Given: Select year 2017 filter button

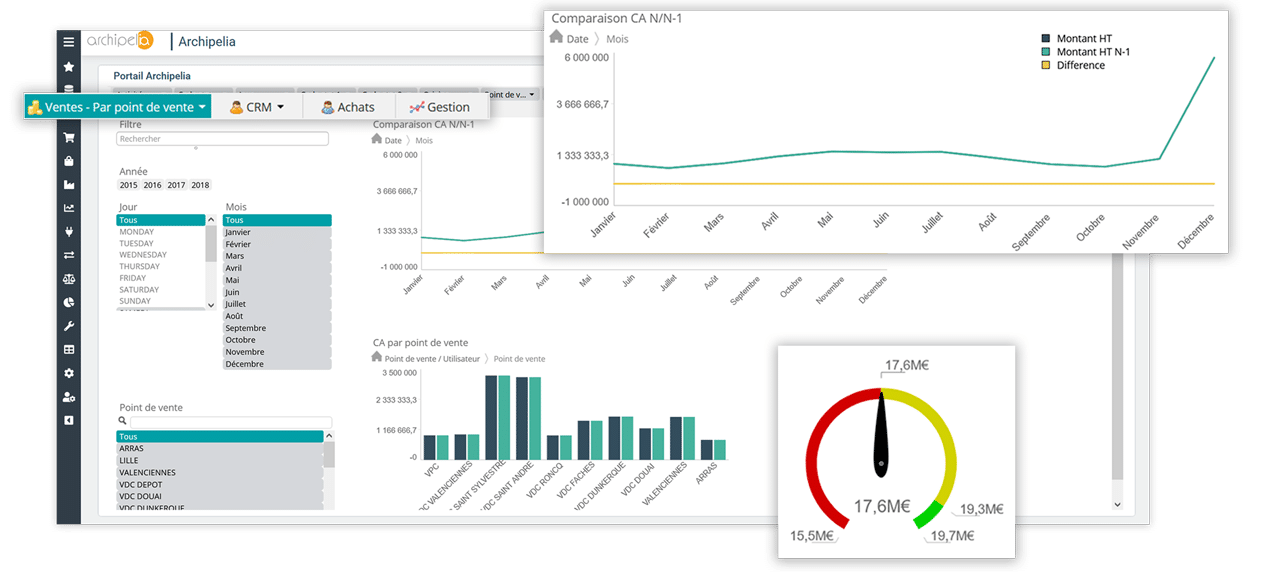Looking at the screenshot, I should 176,185.
